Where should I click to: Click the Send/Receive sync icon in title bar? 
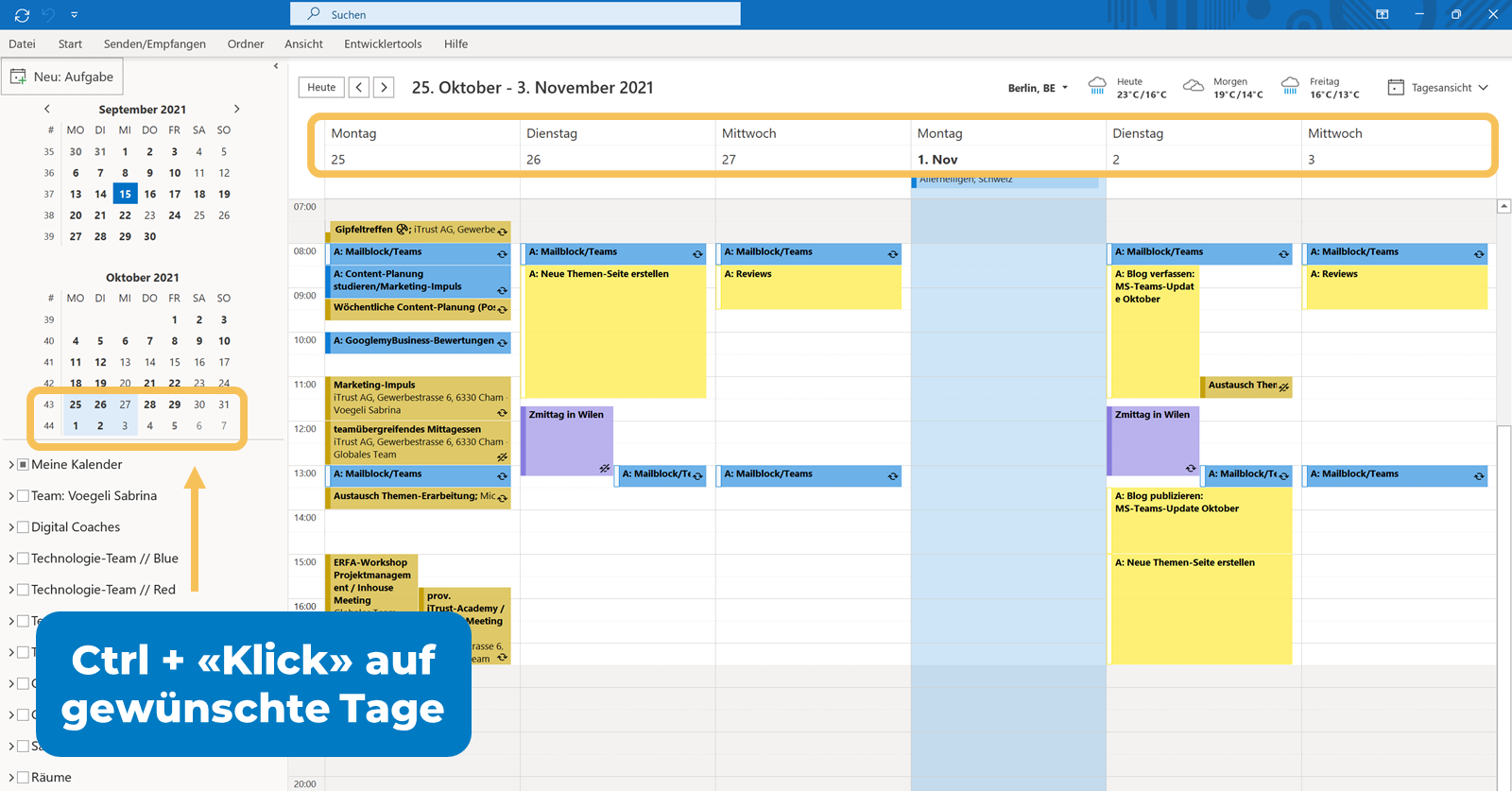coord(22,14)
